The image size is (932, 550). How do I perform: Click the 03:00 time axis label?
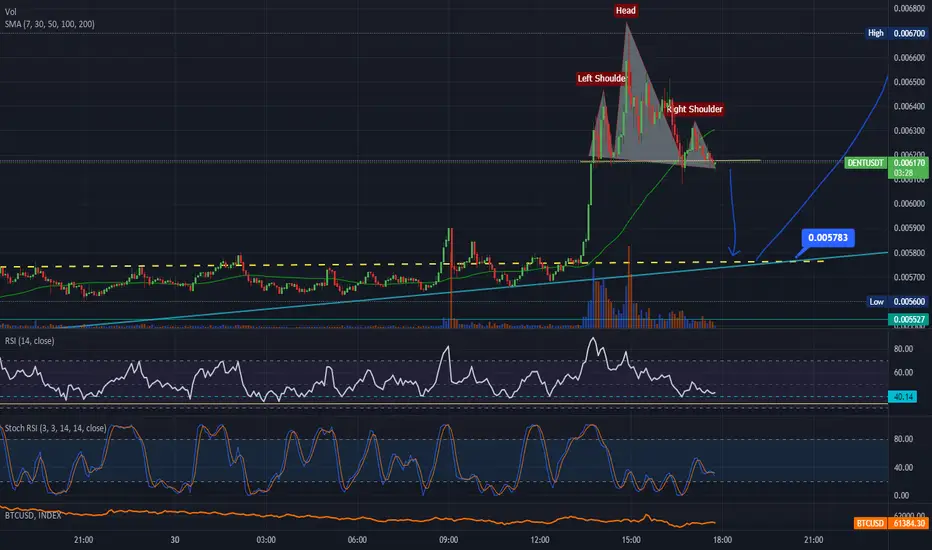(x=266, y=540)
